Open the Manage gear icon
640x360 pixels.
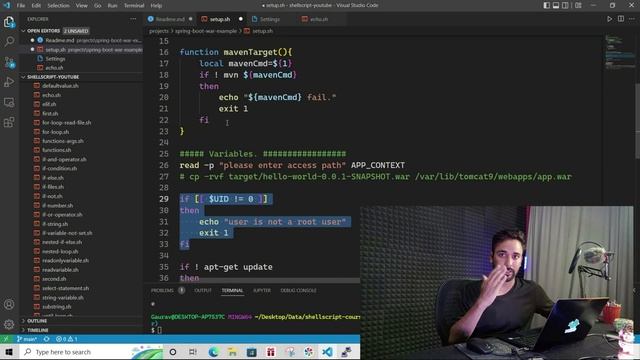coord(9,324)
